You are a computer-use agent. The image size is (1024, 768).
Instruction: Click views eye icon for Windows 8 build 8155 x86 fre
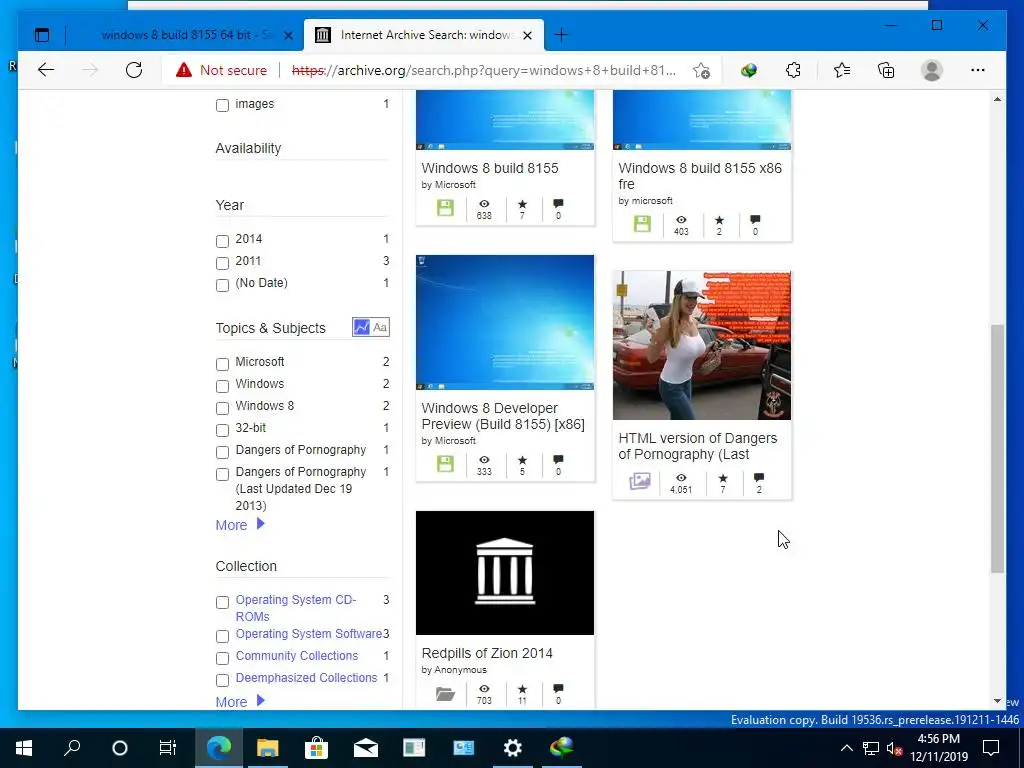[681, 219]
